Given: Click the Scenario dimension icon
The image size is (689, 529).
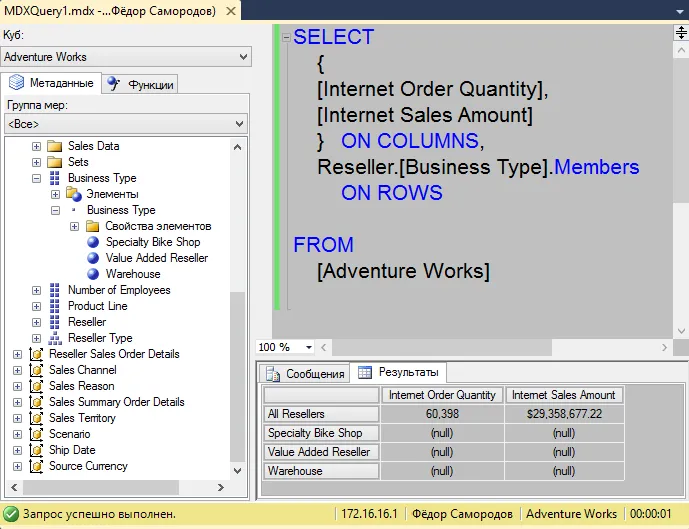Looking at the screenshot, I should click(x=36, y=434).
